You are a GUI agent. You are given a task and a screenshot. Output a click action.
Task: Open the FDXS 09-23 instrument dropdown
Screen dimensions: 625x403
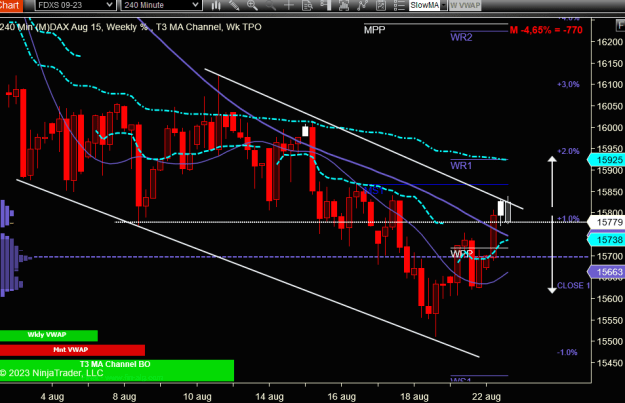75,5
